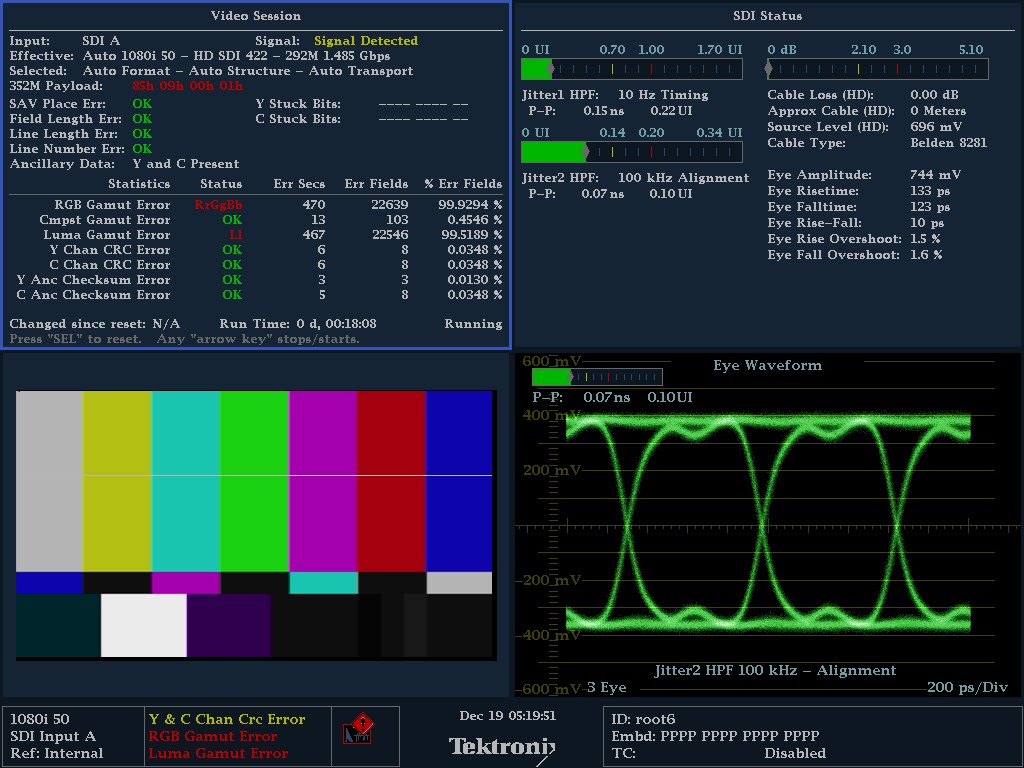Click 'Embd: PPPP PPPP PPPP PPPP' audio status
This screenshot has width=1024, height=768.
coord(715,737)
